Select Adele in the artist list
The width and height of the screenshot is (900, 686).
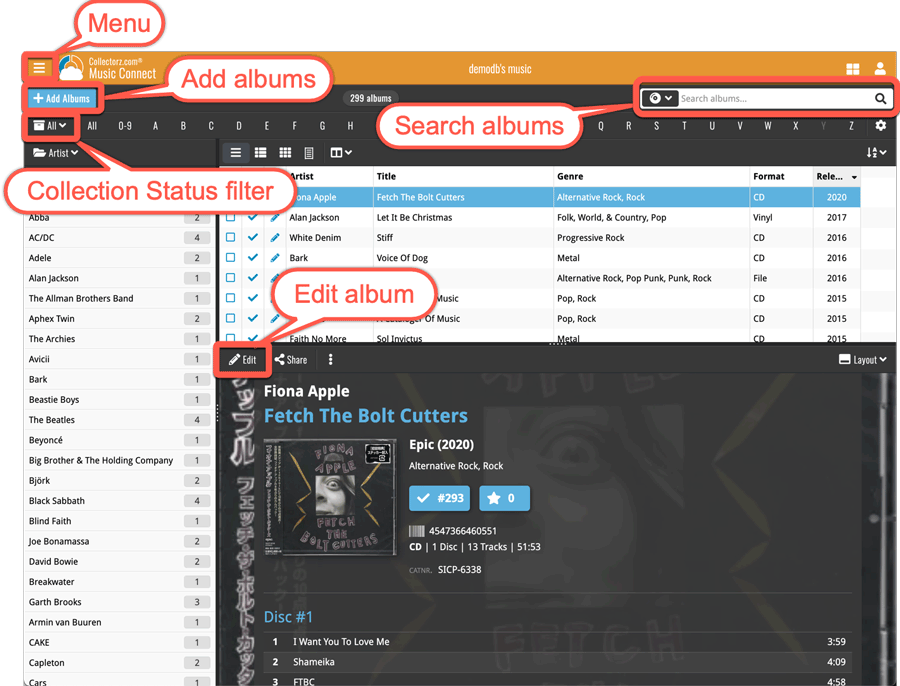tap(118, 258)
